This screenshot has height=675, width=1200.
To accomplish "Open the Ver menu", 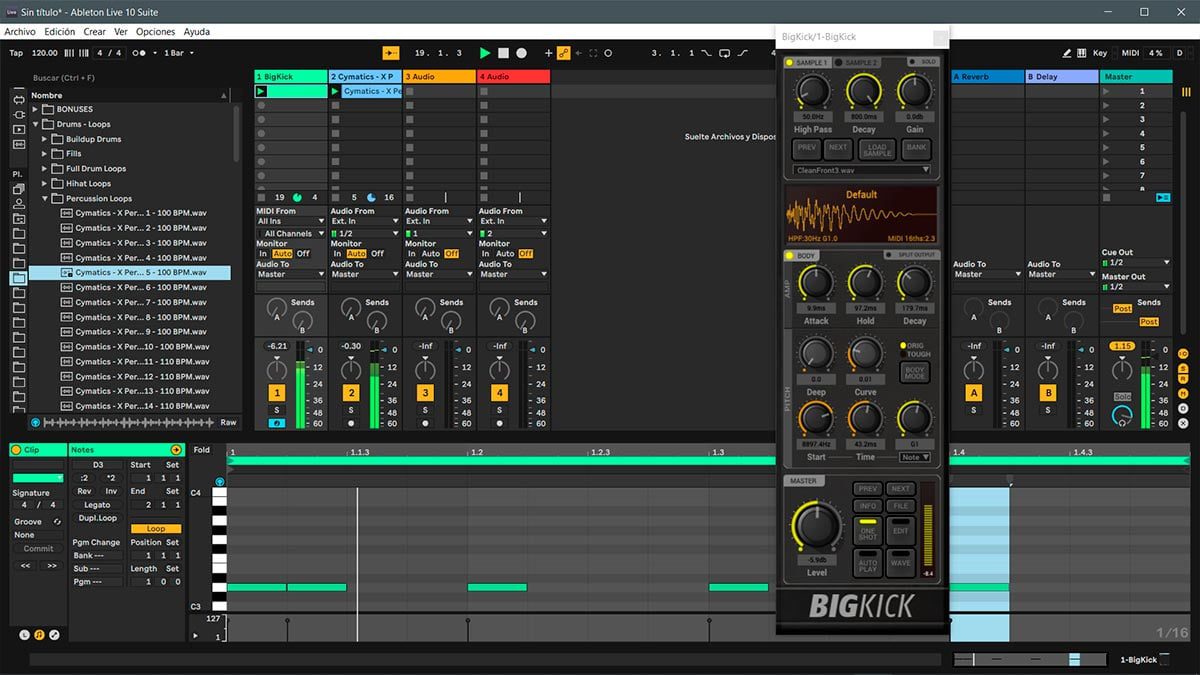I will (121, 32).
